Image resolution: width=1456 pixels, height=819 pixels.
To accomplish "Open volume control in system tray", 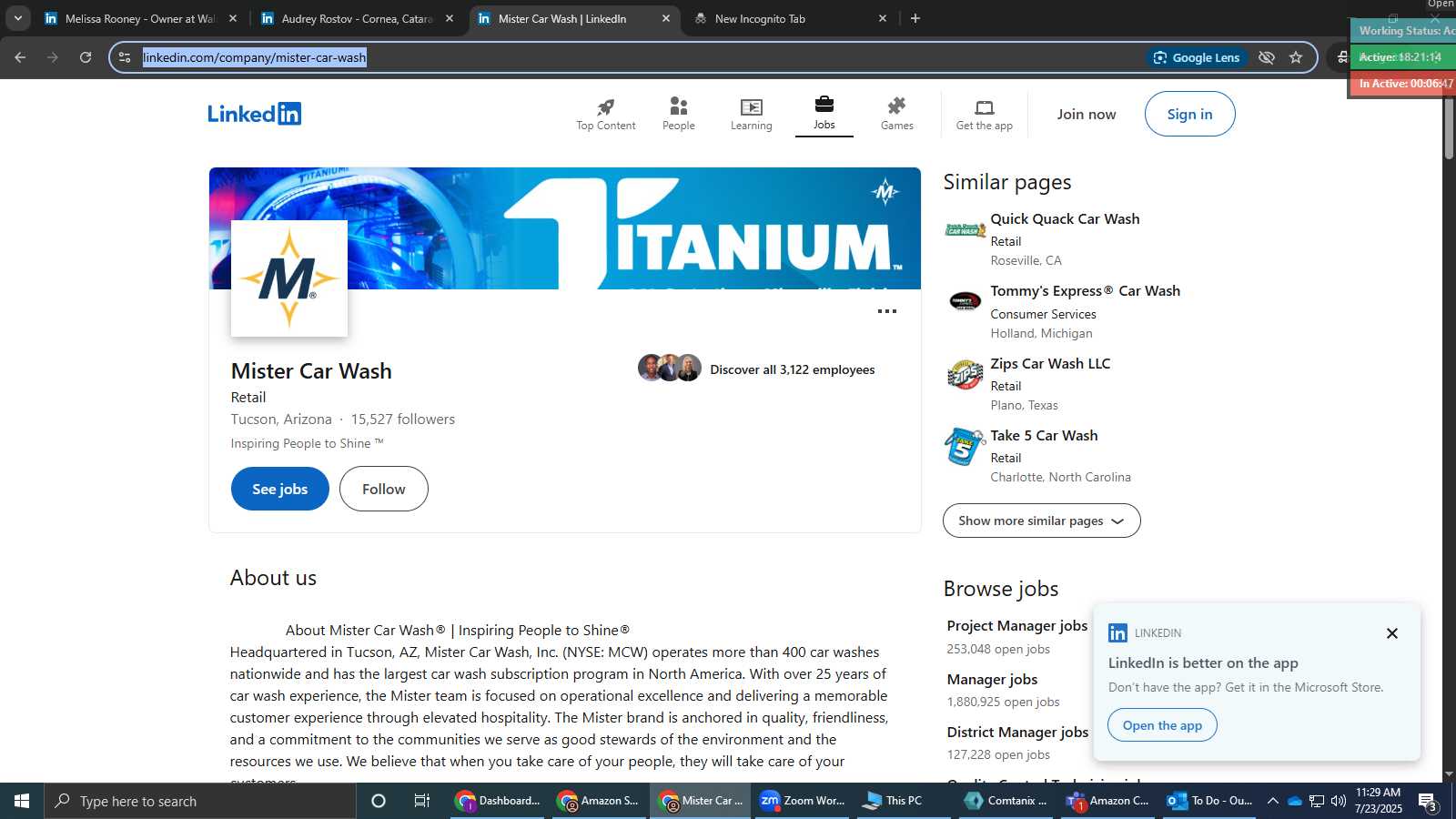I will (x=1338, y=801).
